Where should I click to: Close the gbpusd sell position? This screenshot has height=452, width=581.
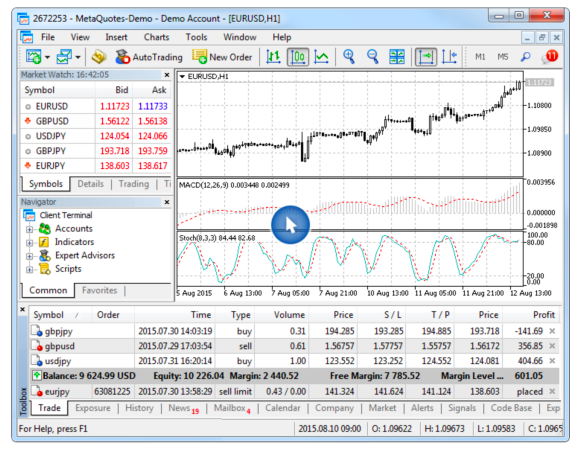point(552,346)
